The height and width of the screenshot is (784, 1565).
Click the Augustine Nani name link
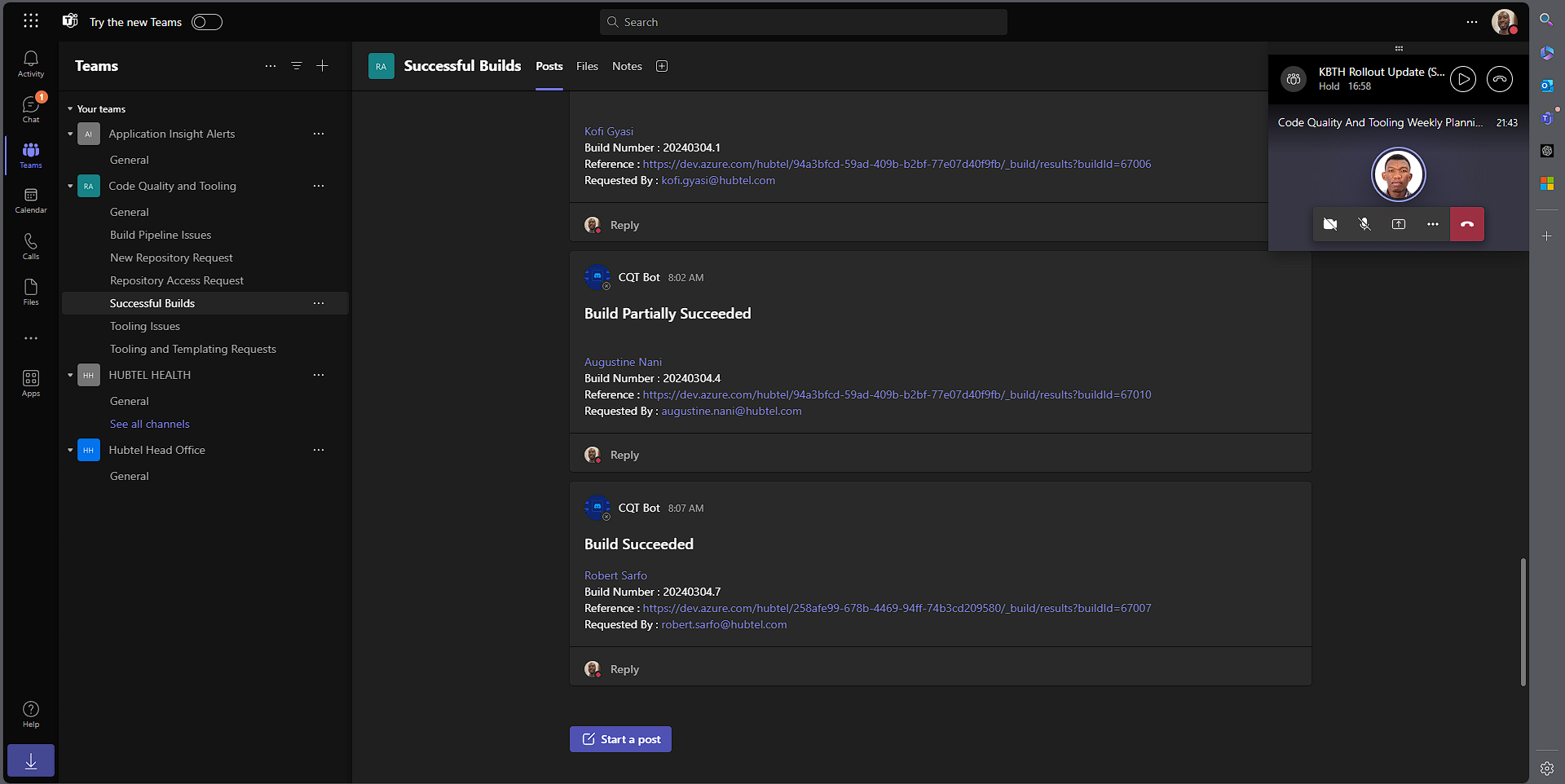tap(623, 362)
